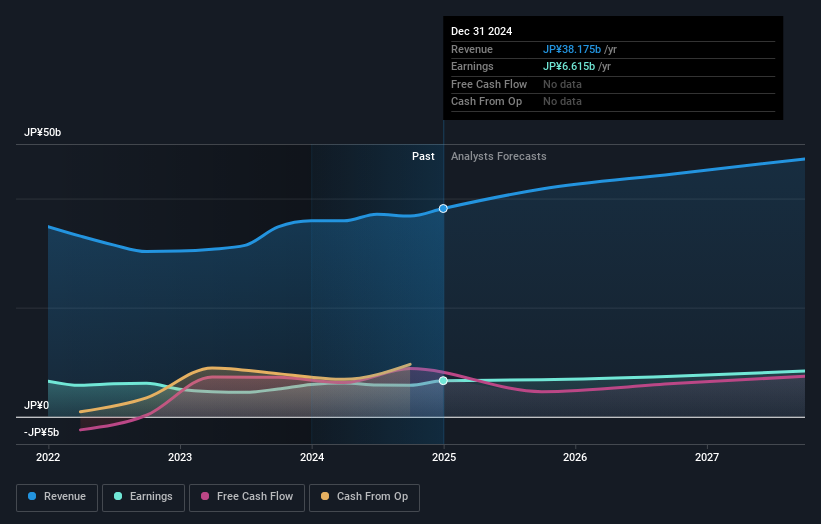Click the 2023 x-axis label
Image resolution: width=821 pixels, height=524 pixels.
[x=180, y=458]
